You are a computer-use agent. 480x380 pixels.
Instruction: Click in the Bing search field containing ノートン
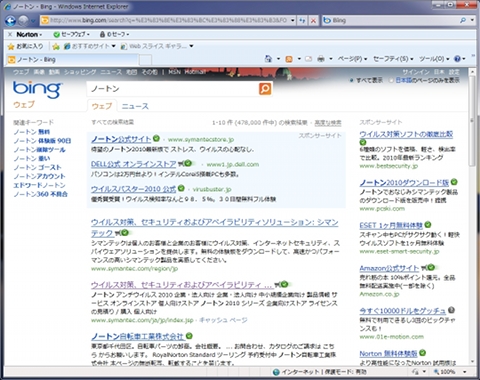click(172, 89)
